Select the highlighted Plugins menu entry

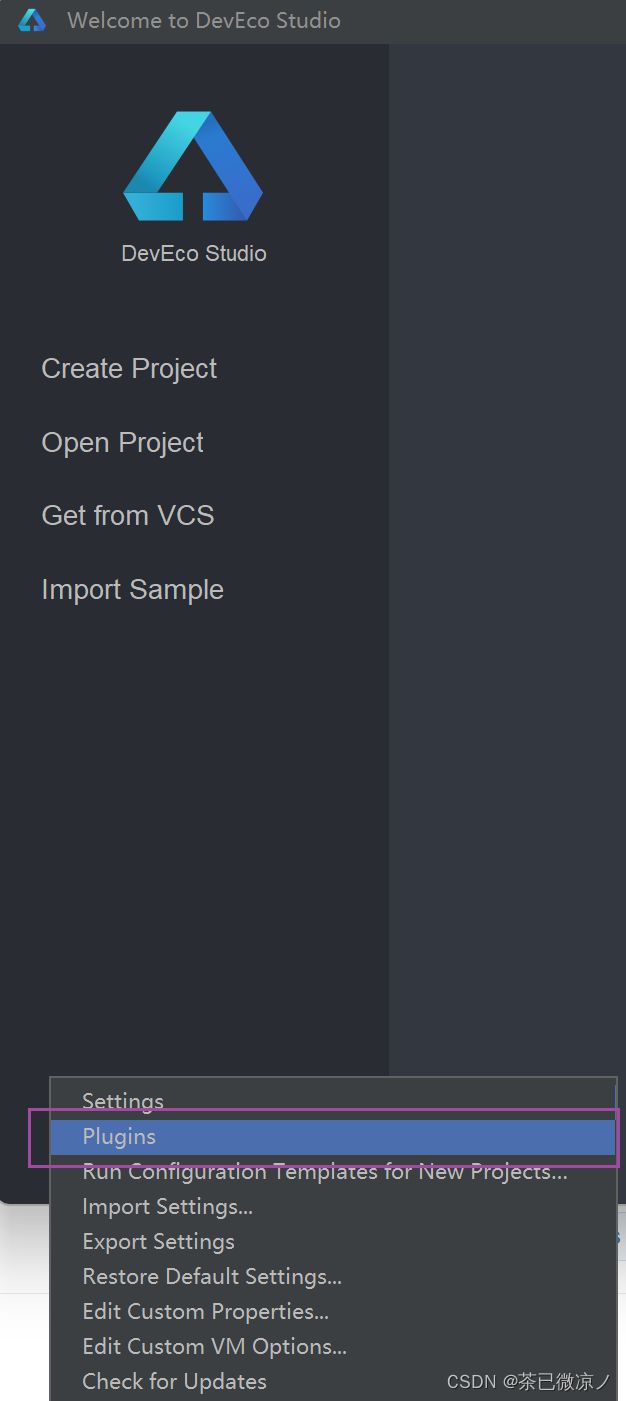(333, 1137)
